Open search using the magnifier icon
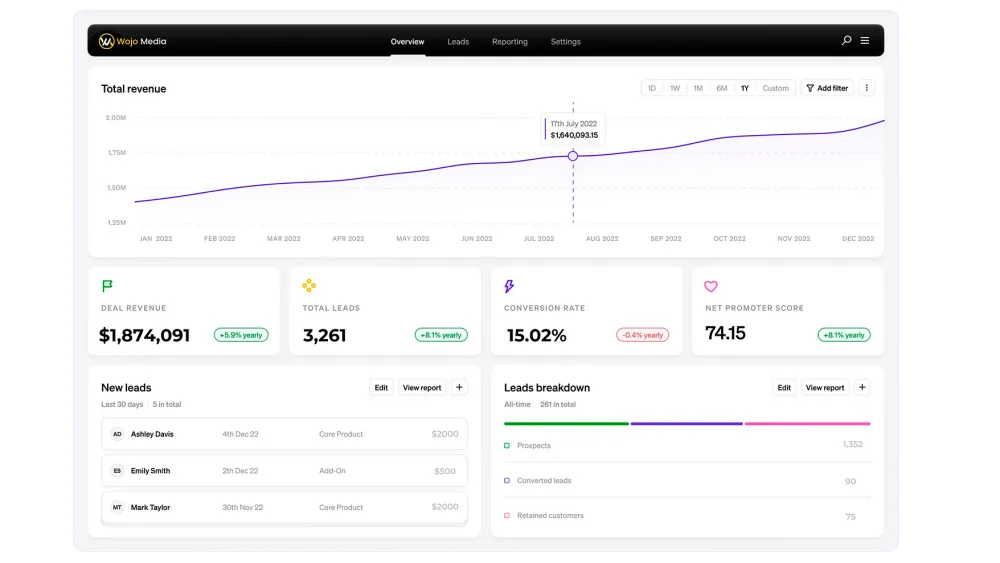This screenshot has height=563, width=1000. (846, 41)
